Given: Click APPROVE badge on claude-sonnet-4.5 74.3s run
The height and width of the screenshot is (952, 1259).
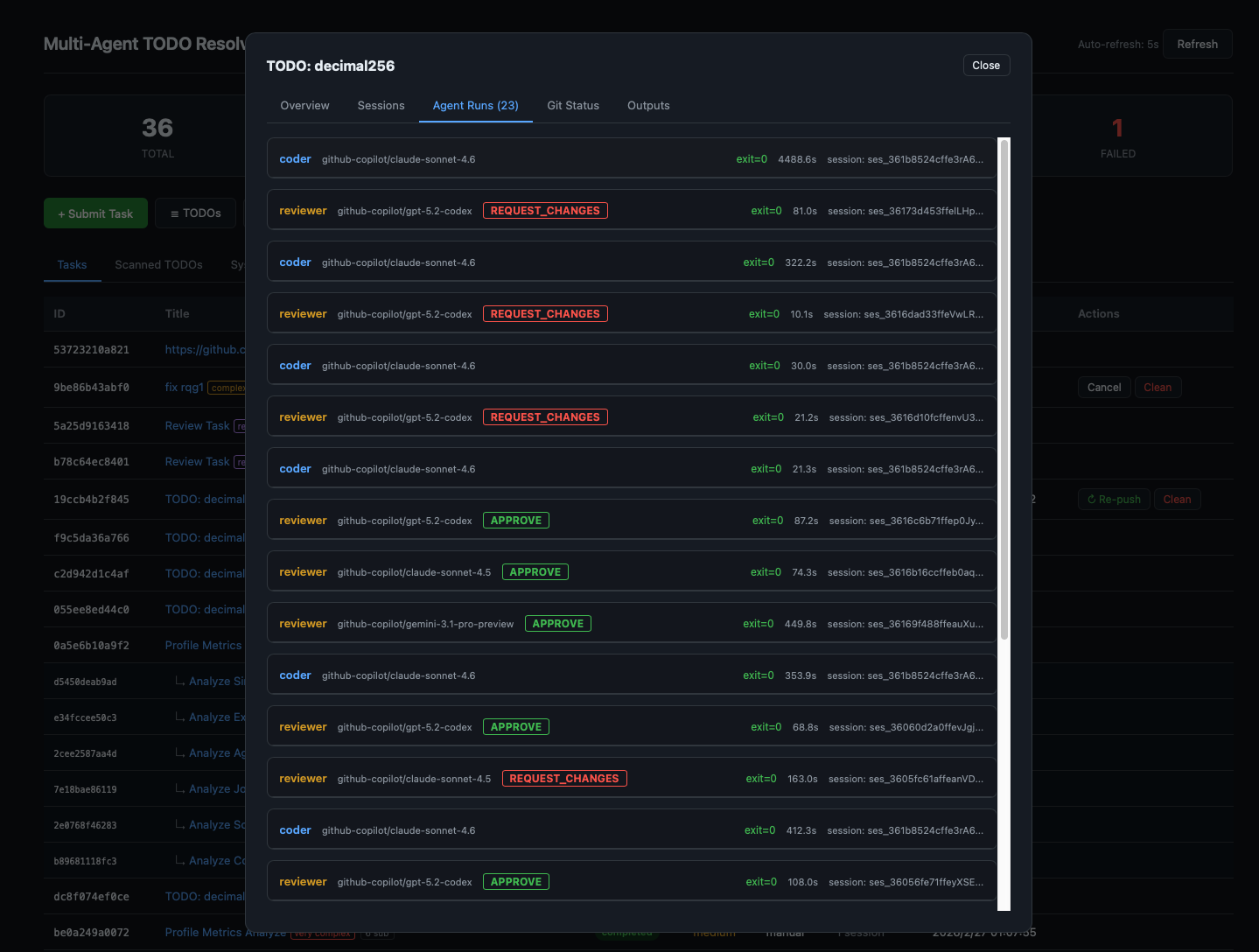Looking at the screenshot, I should click(x=535, y=571).
